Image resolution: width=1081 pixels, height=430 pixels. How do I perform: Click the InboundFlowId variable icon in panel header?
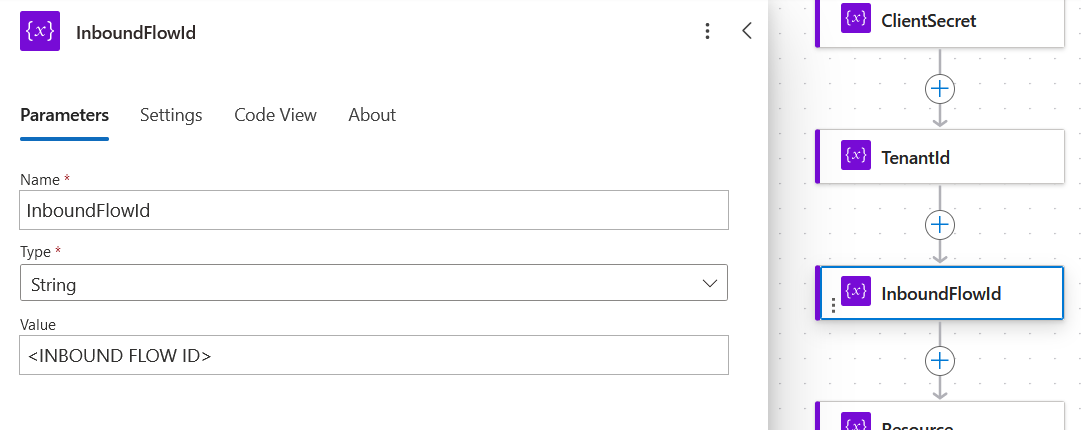point(40,32)
